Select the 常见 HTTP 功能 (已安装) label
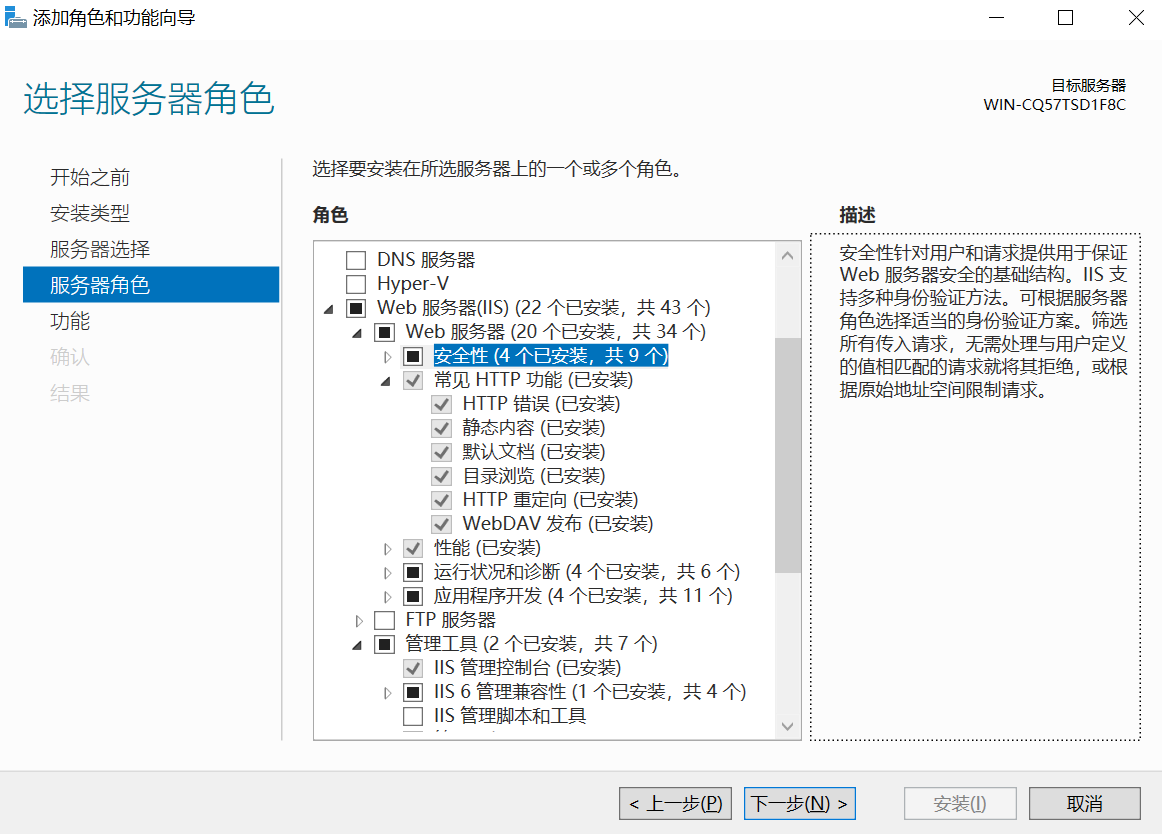The height and width of the screenshot is (834, 1162). point(533,380)
